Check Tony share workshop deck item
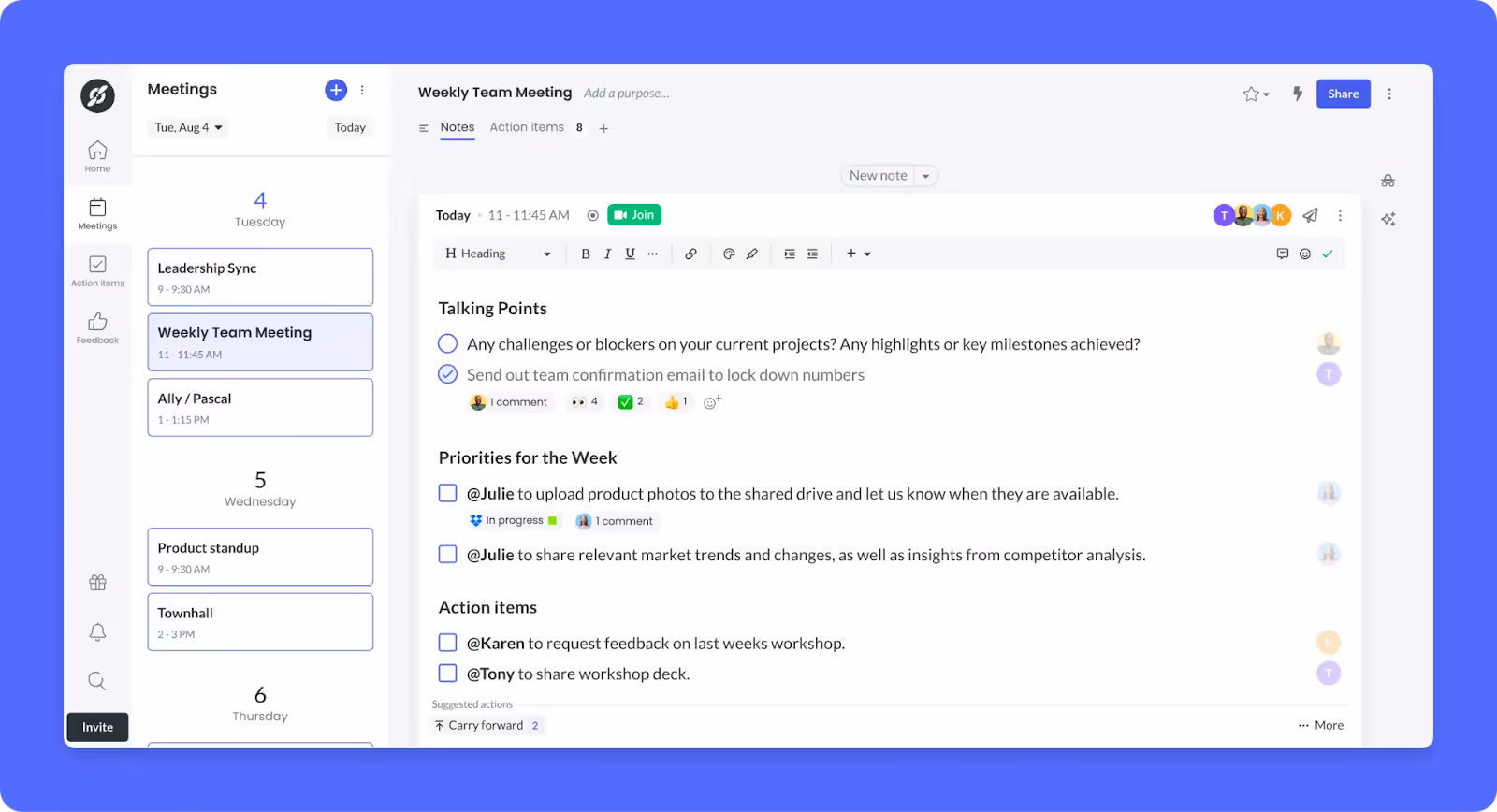 (x=448, y=674)
